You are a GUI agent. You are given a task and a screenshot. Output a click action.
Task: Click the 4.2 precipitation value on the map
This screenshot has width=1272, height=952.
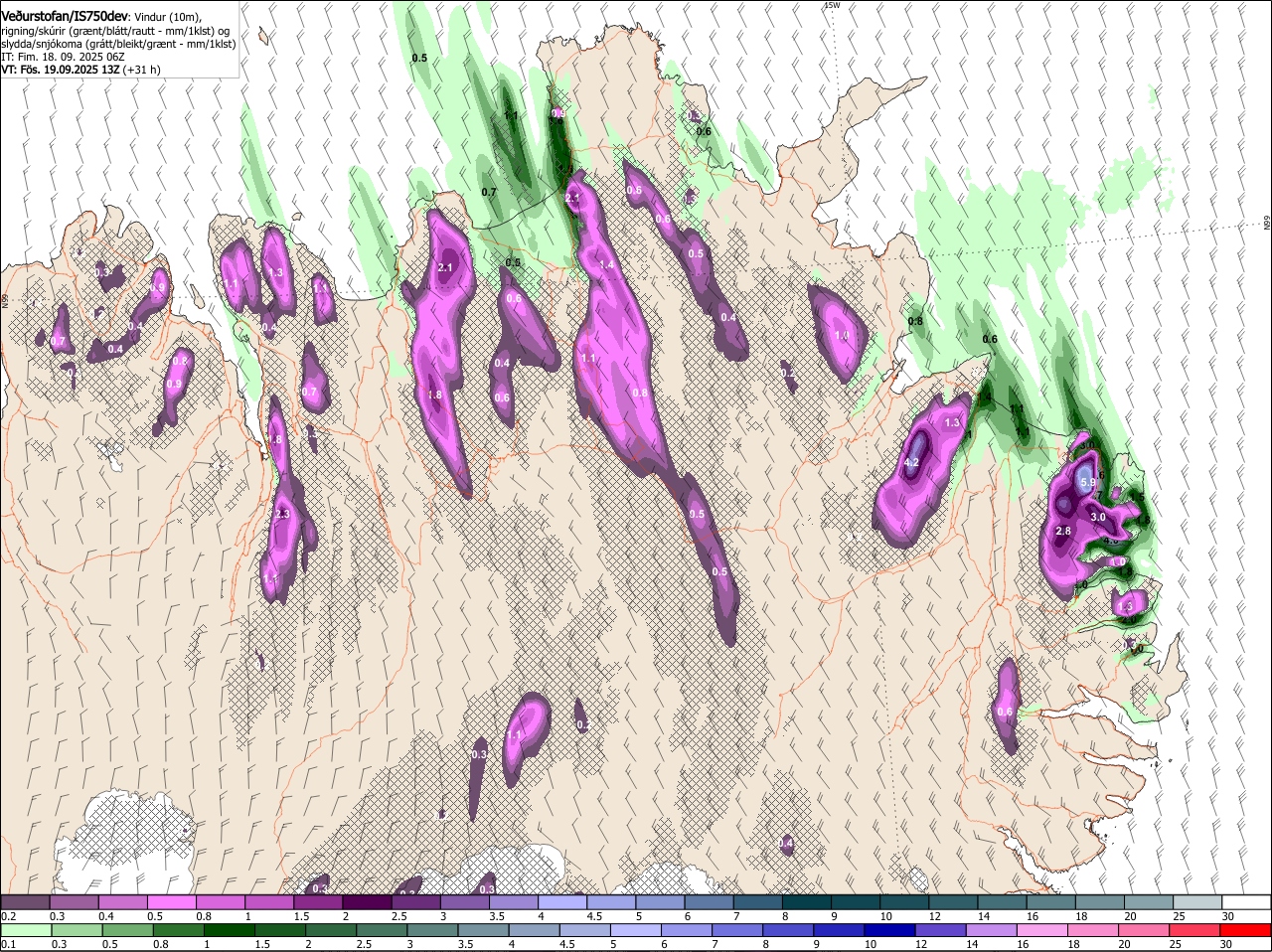[x=912, y=463]
